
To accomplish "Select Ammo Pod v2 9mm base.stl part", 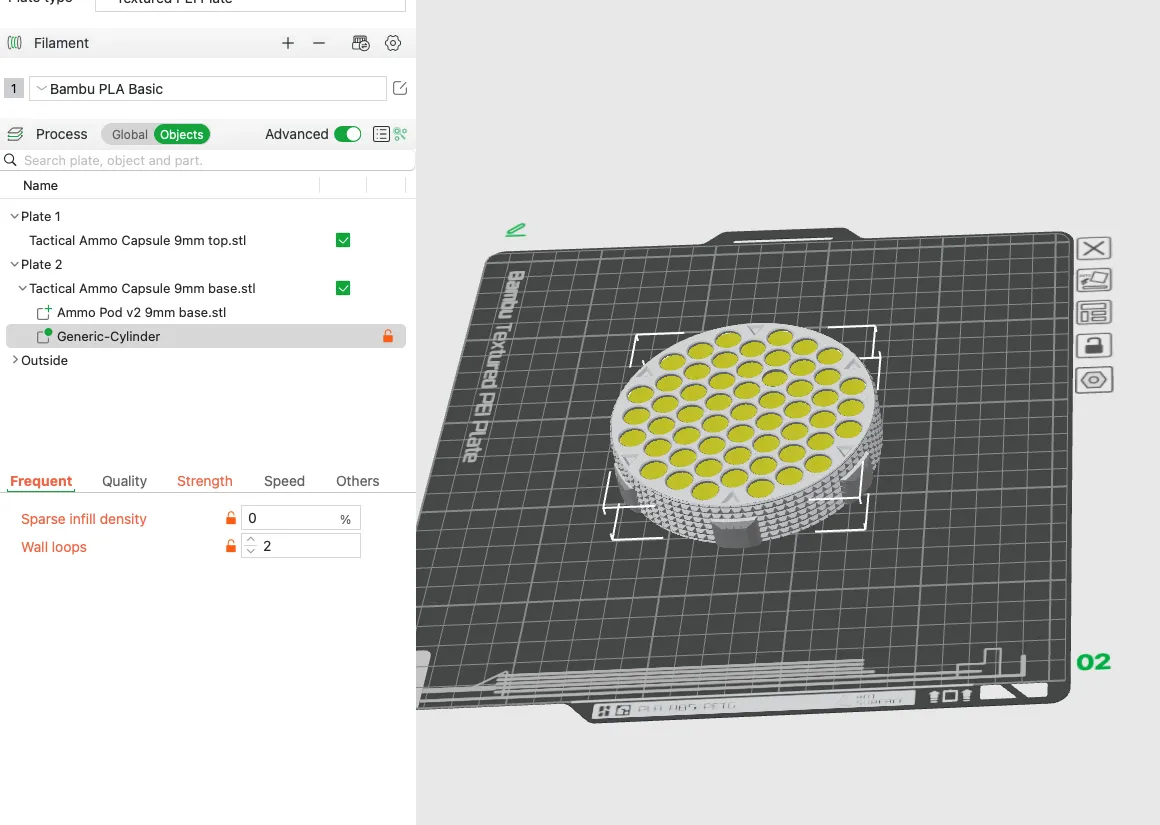I will click(x=141, y=312).
